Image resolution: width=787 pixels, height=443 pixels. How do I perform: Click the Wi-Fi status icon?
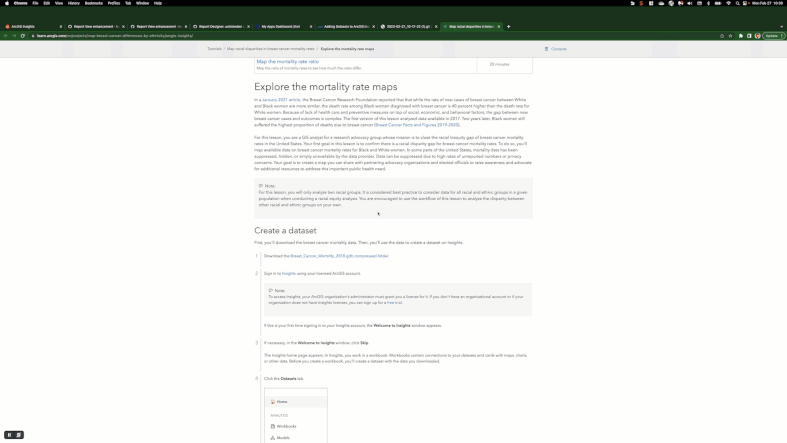pyautogui.click(x=728, y=3)
